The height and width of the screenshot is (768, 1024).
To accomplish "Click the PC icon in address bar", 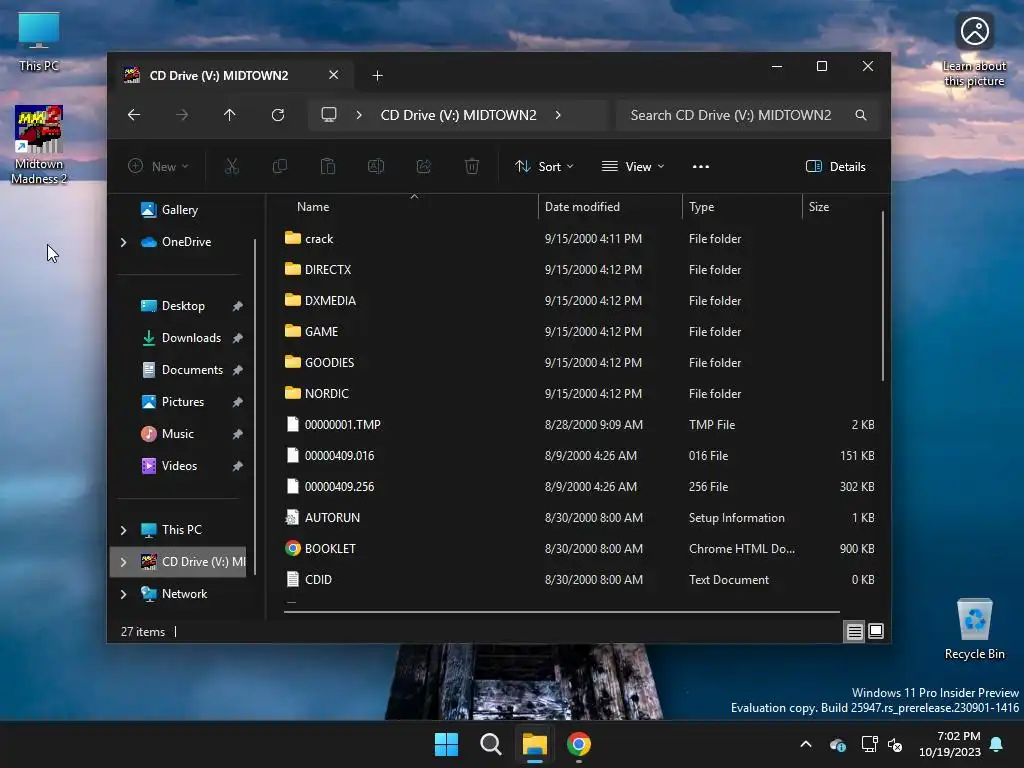I will (329, 115).
